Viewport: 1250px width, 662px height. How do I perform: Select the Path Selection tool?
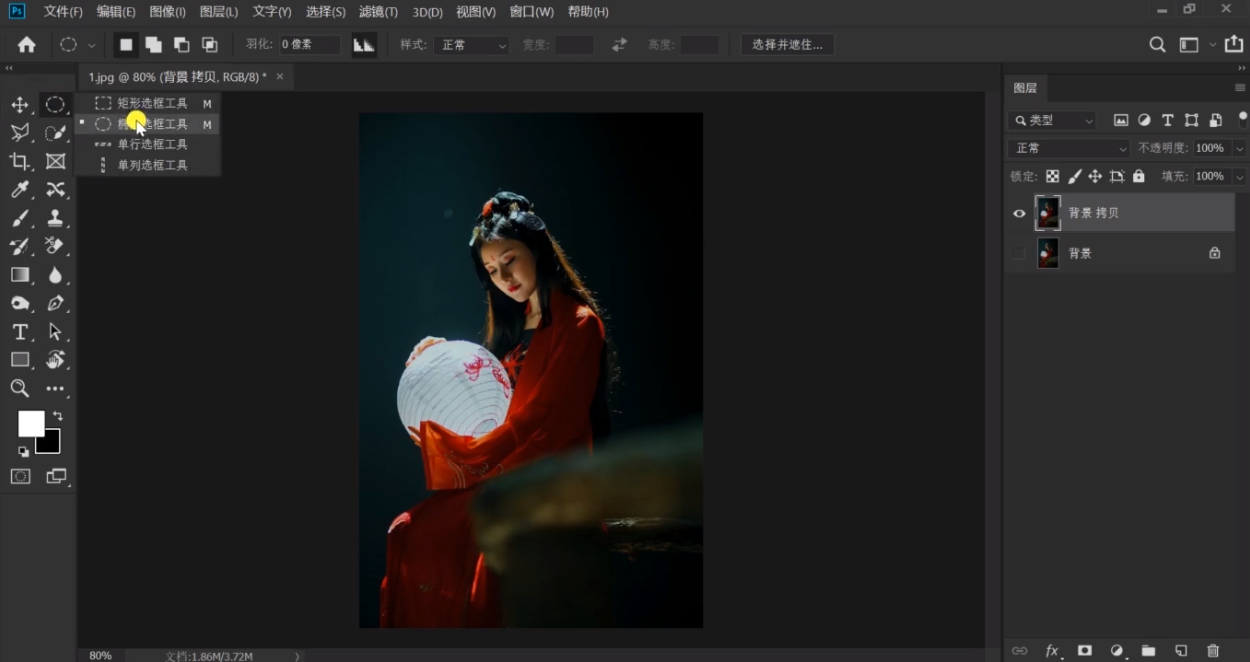55,332
